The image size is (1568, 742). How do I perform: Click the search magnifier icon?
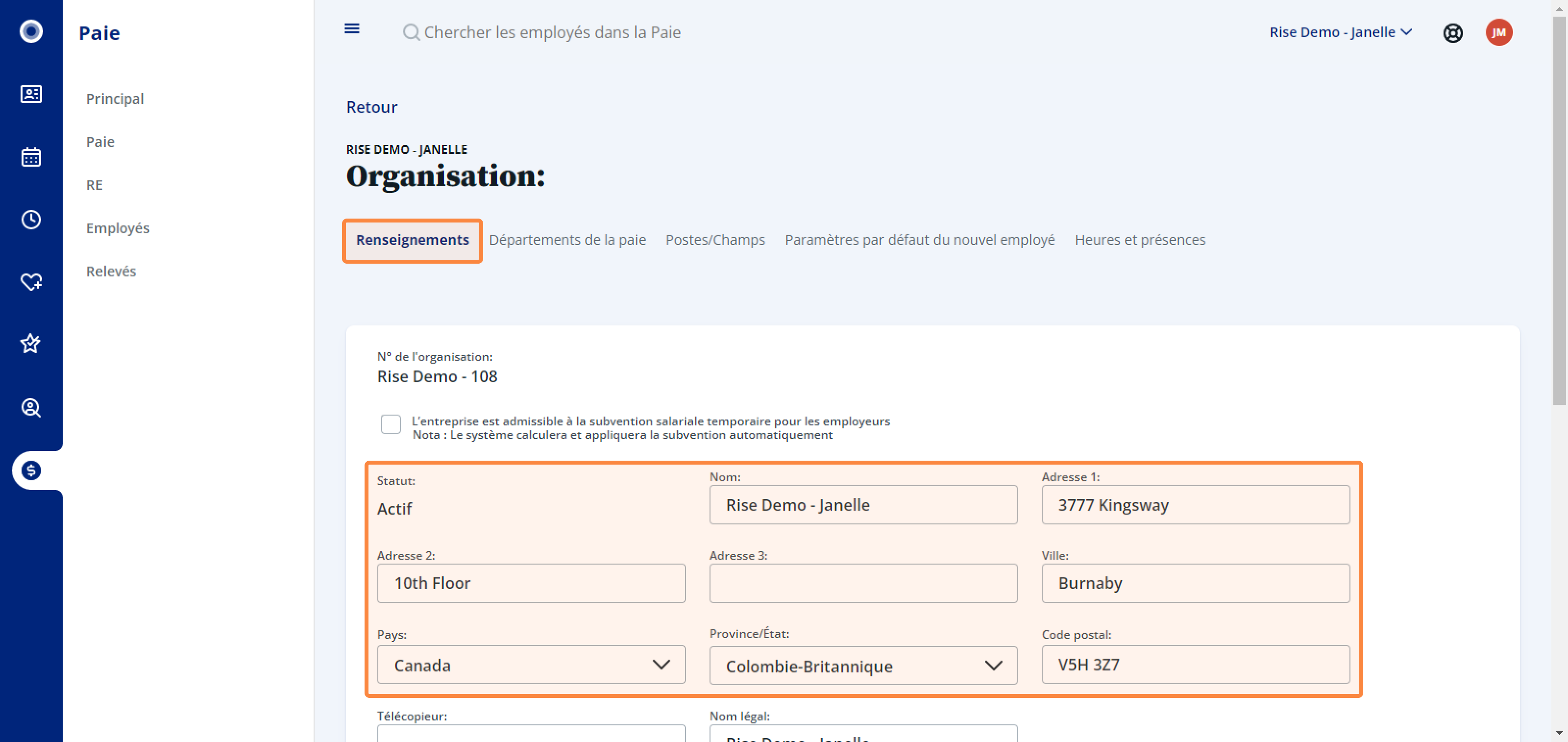tap(411, 32)
